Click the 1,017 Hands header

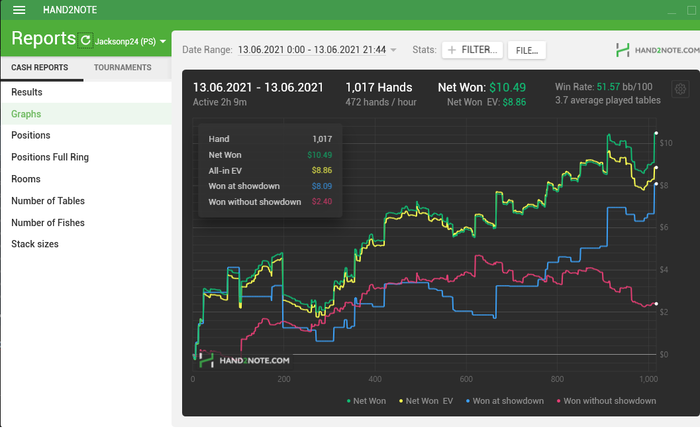click(379, 87)
